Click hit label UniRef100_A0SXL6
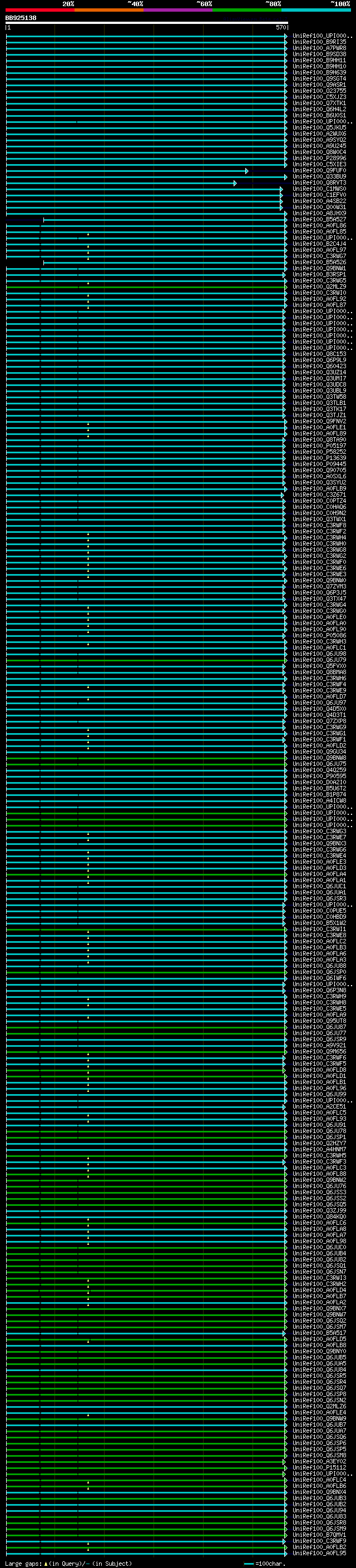 pos(319,476)
